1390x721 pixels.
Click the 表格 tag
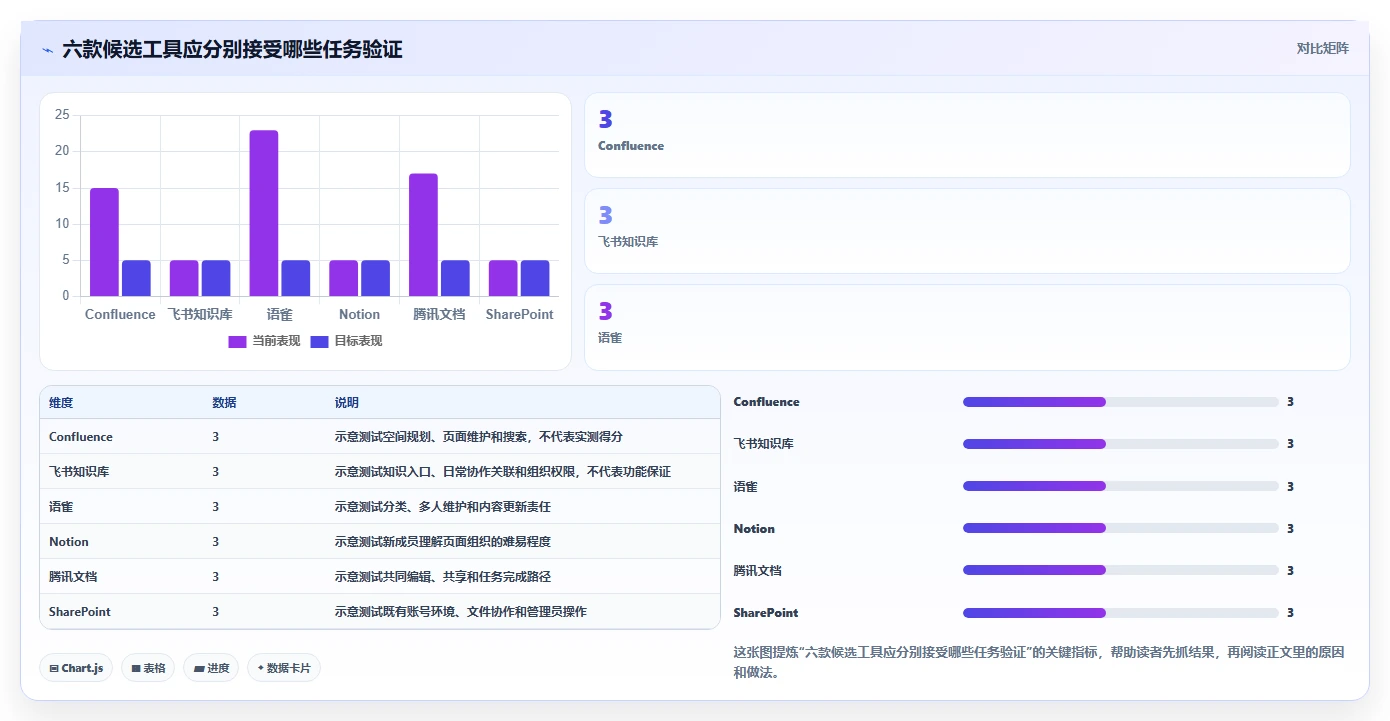pos(148,668)
